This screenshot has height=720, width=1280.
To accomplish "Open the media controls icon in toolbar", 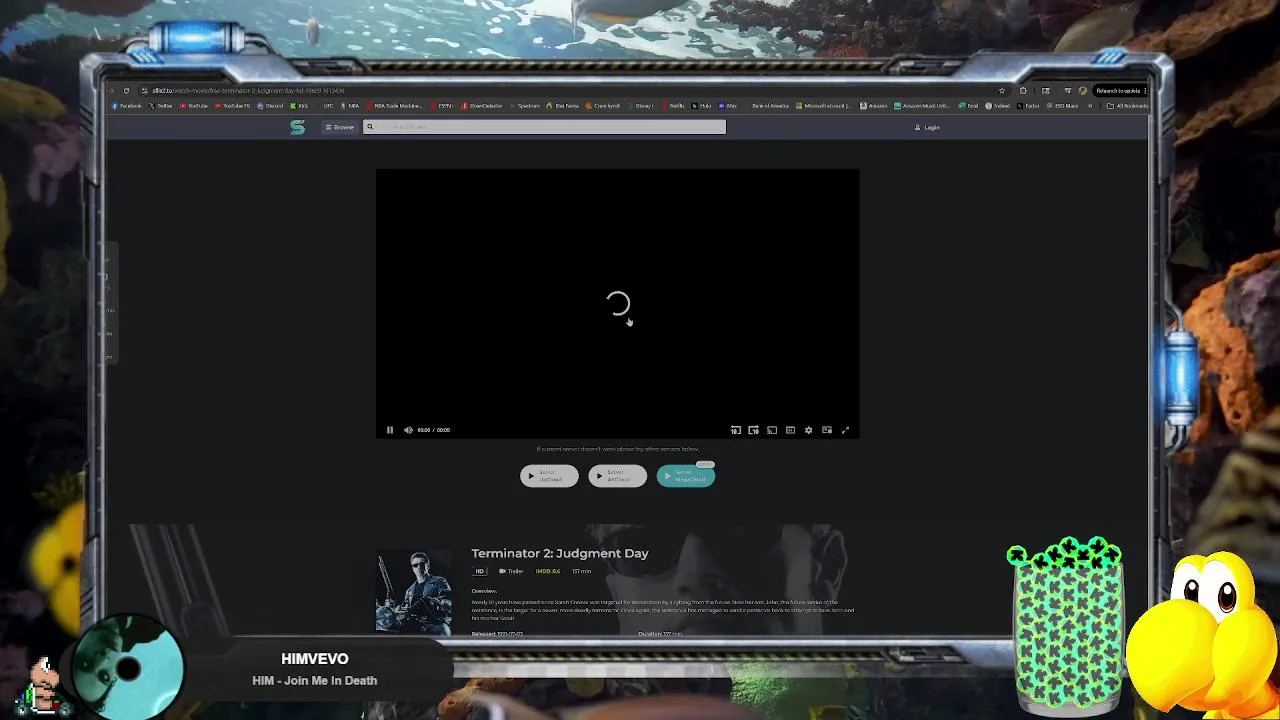I will point(1067,91).
